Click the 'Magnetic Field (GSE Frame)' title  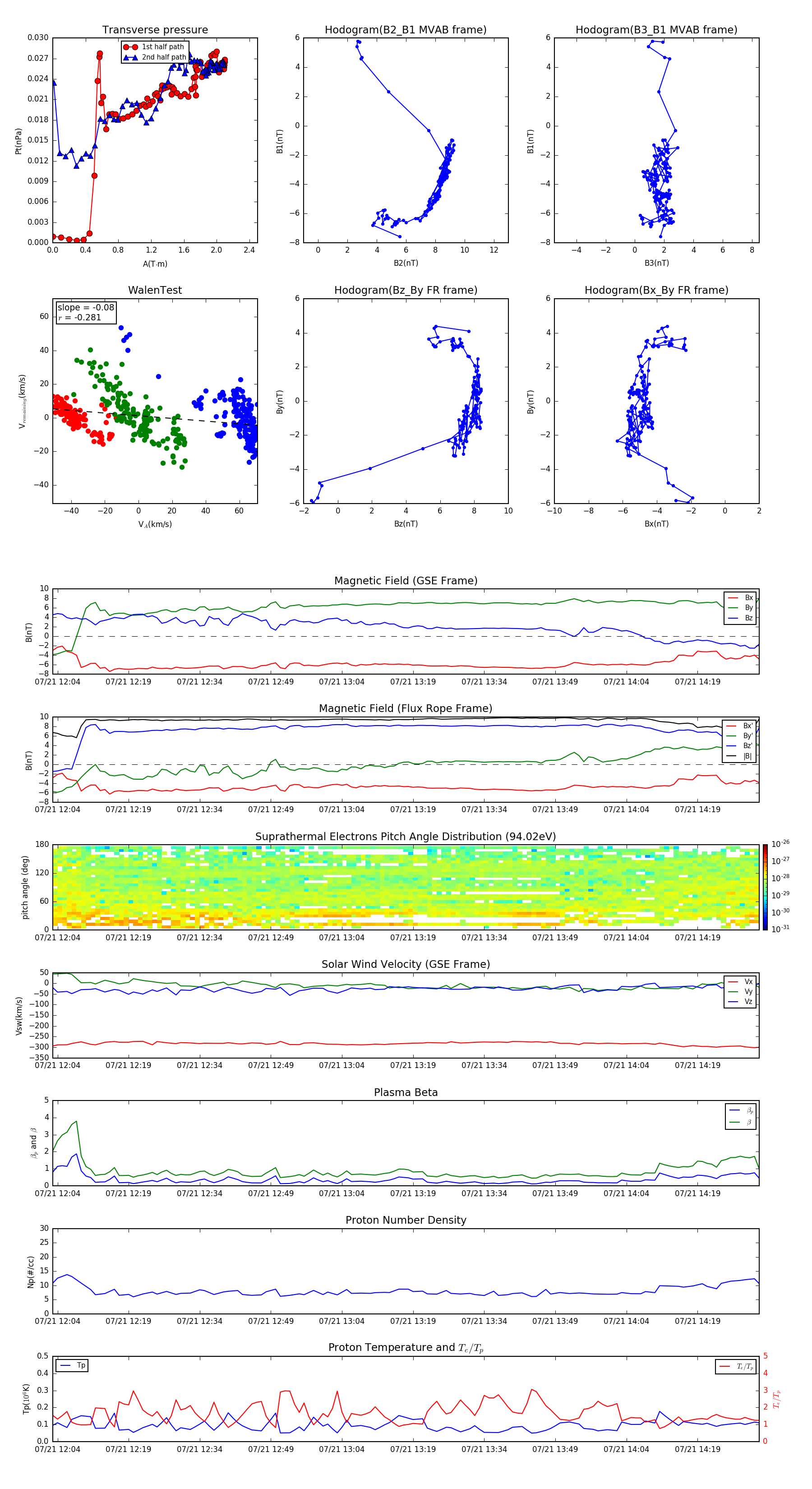[x=406, y=580]
